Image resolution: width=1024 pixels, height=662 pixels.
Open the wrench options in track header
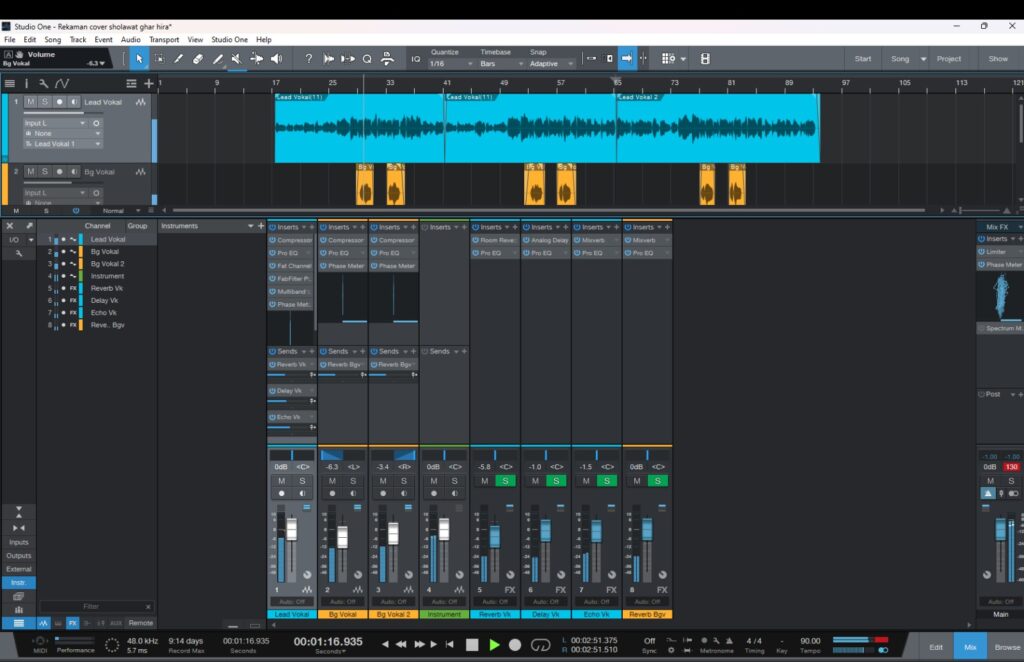point(43,84)
